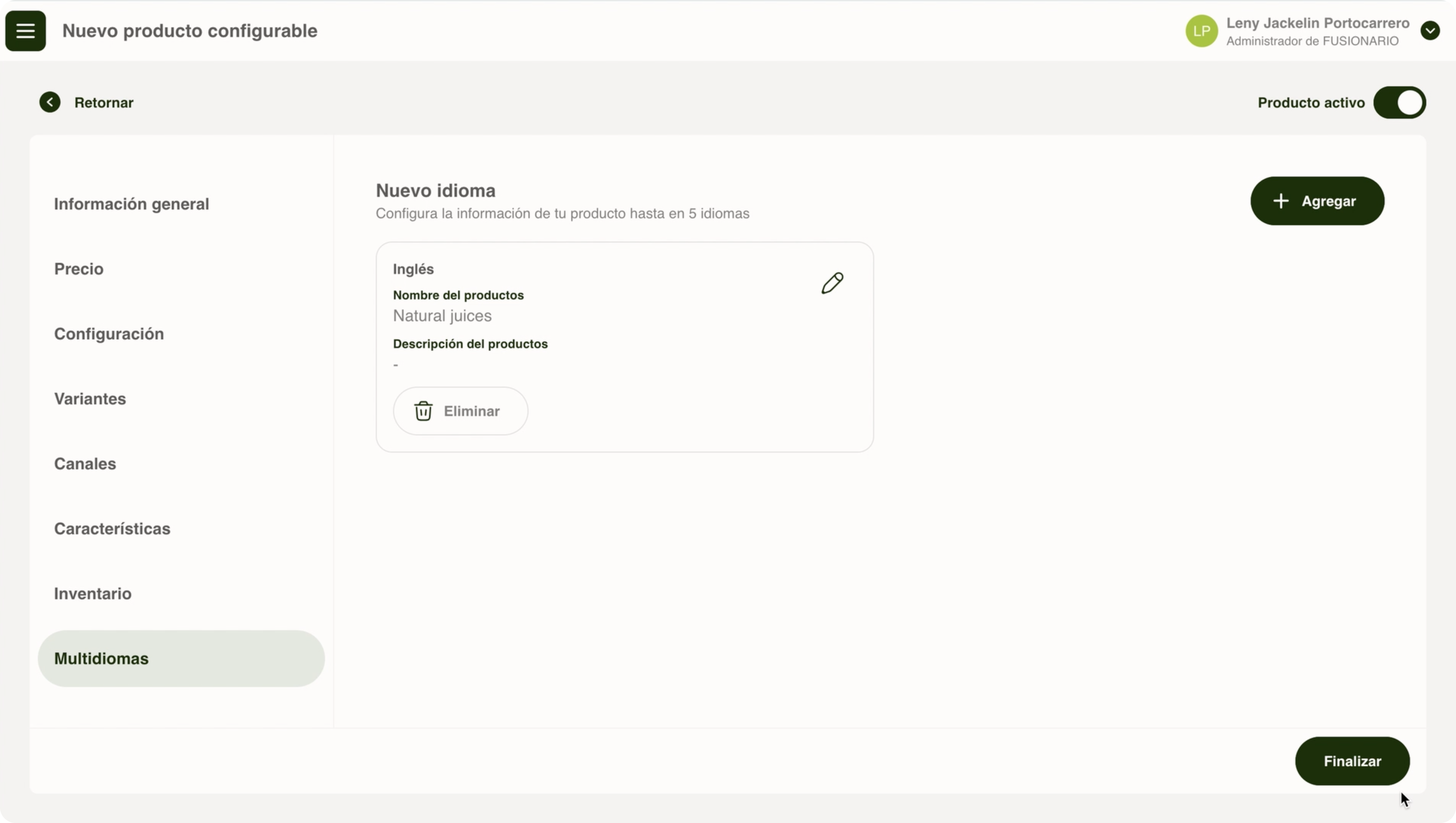Click the back arrow icon beside Retornar

point(50,102)
